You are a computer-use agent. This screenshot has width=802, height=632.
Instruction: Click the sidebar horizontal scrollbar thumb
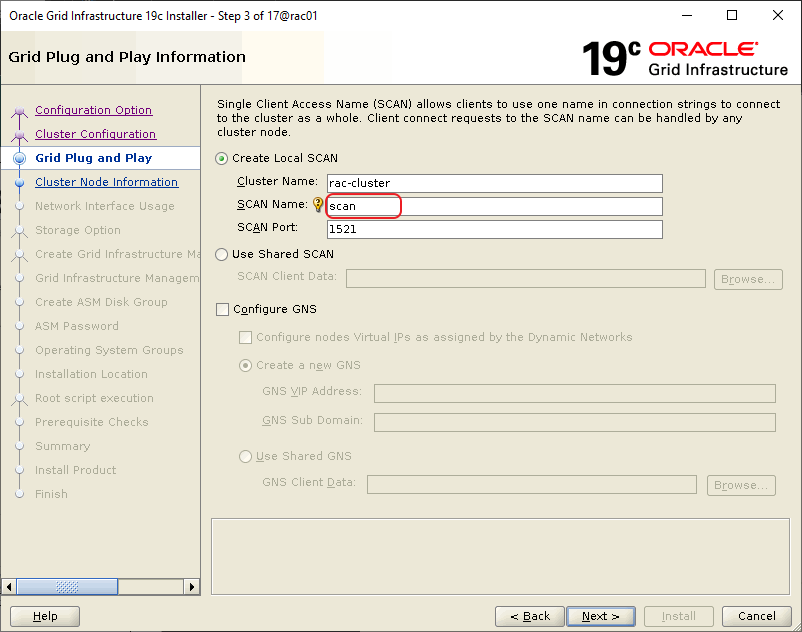pos(68,586)
